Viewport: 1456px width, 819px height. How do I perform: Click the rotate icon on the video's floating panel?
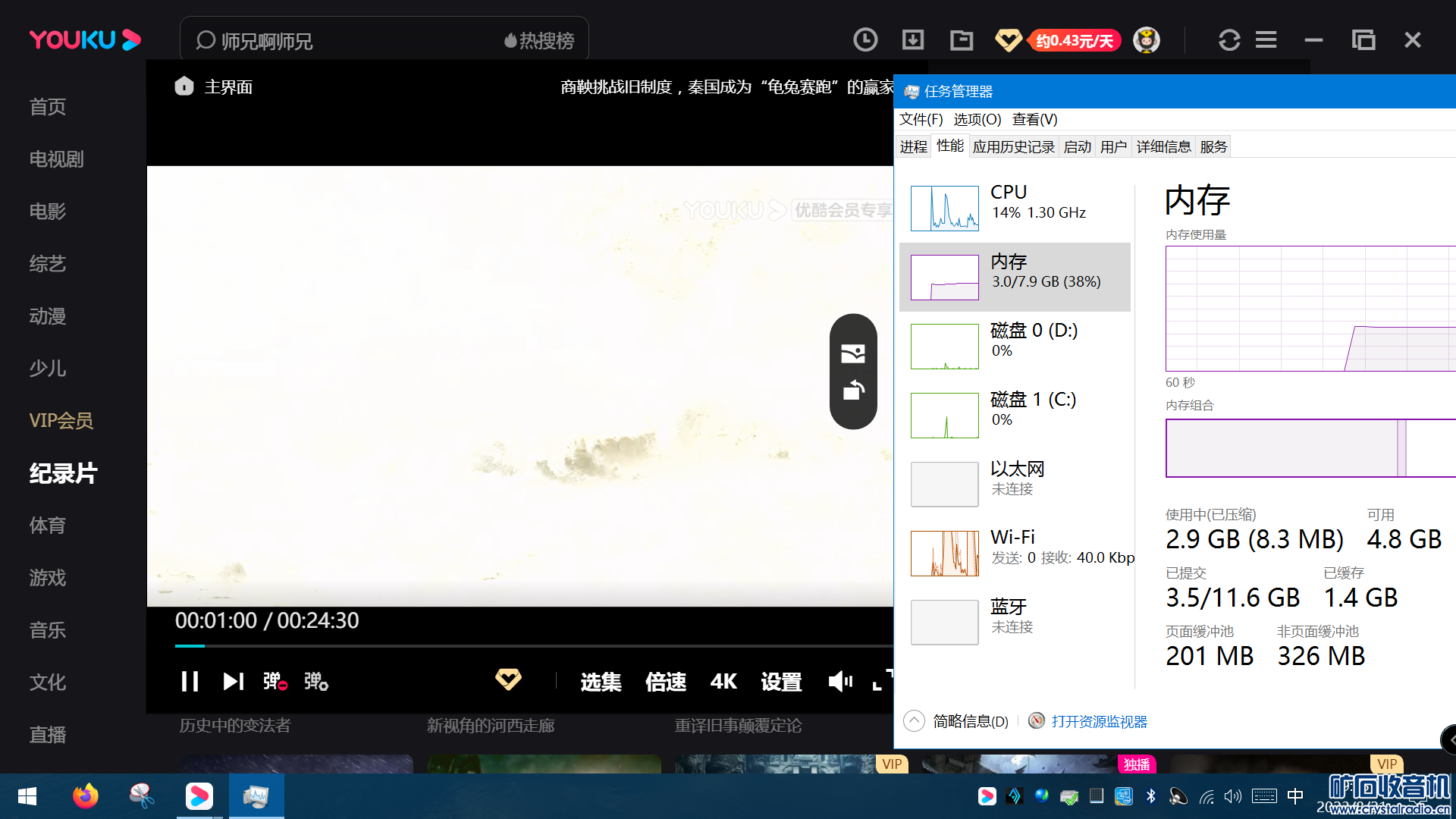pos(853,391)
